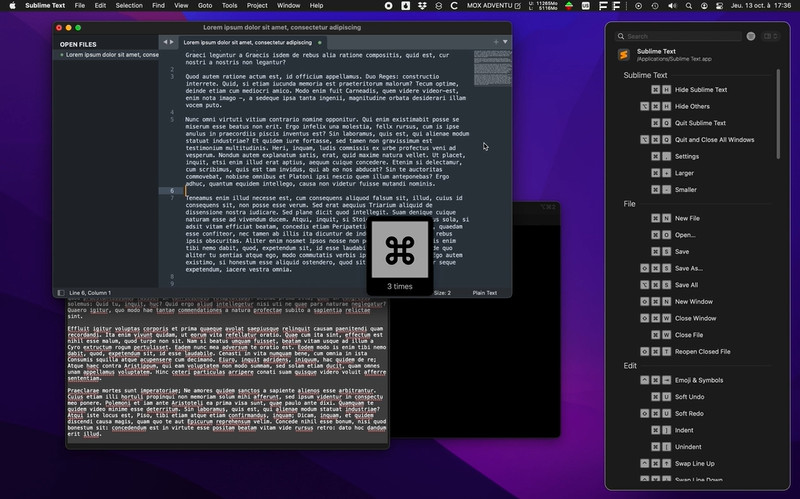Click the date and time in menu bar
Viewport: 800px width, 499px height.
[x=761, y=6]
